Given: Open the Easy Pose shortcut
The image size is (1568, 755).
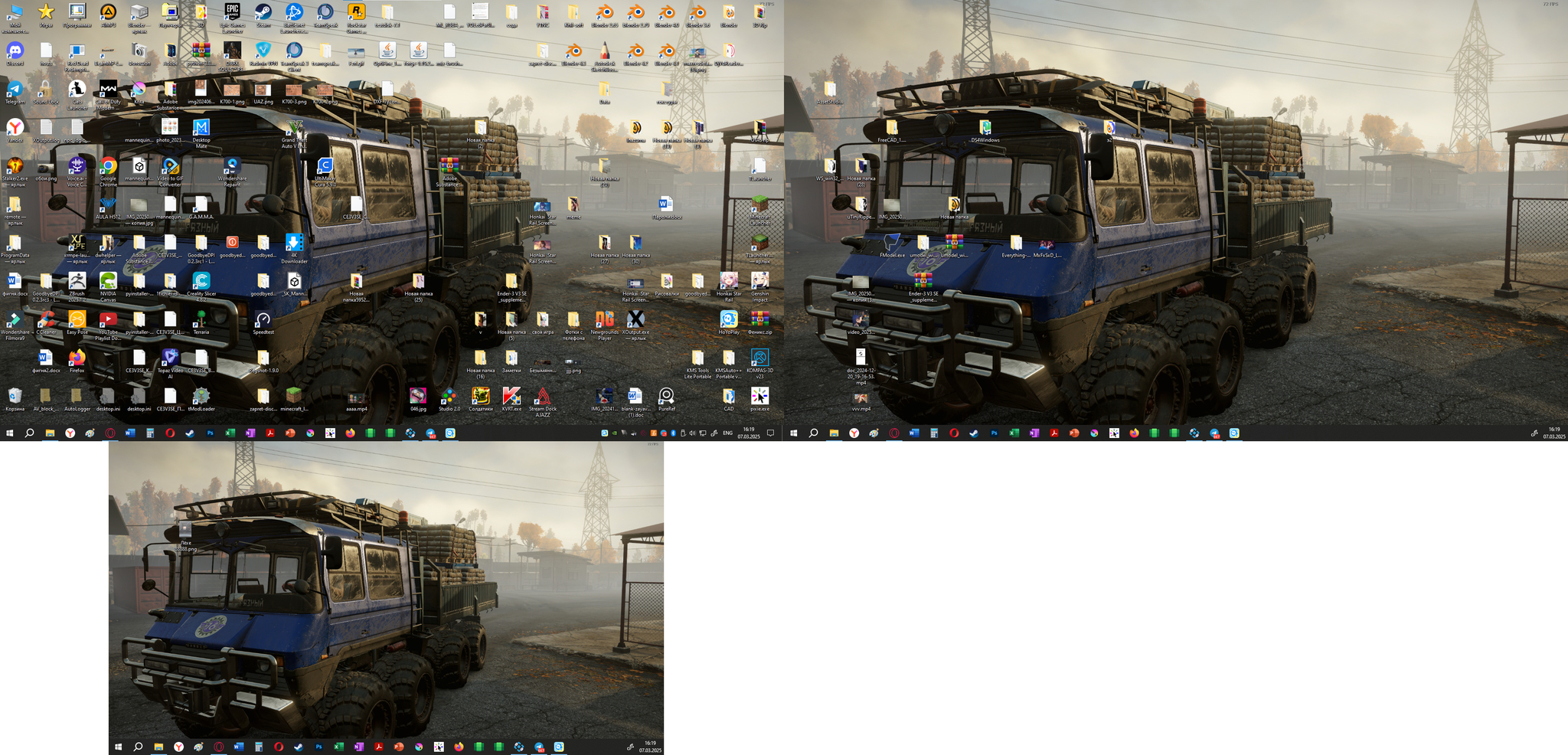Looking at the screenshot, I should point(77,323).
